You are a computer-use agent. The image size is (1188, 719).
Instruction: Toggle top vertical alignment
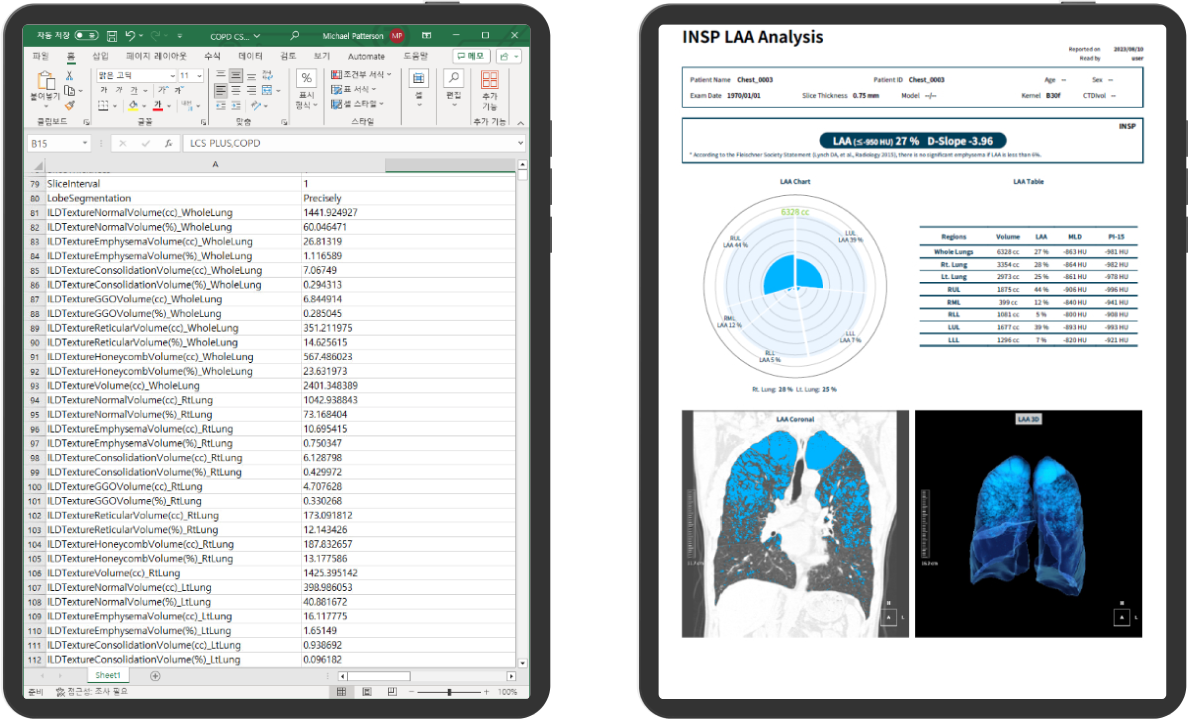click(220, 74)
